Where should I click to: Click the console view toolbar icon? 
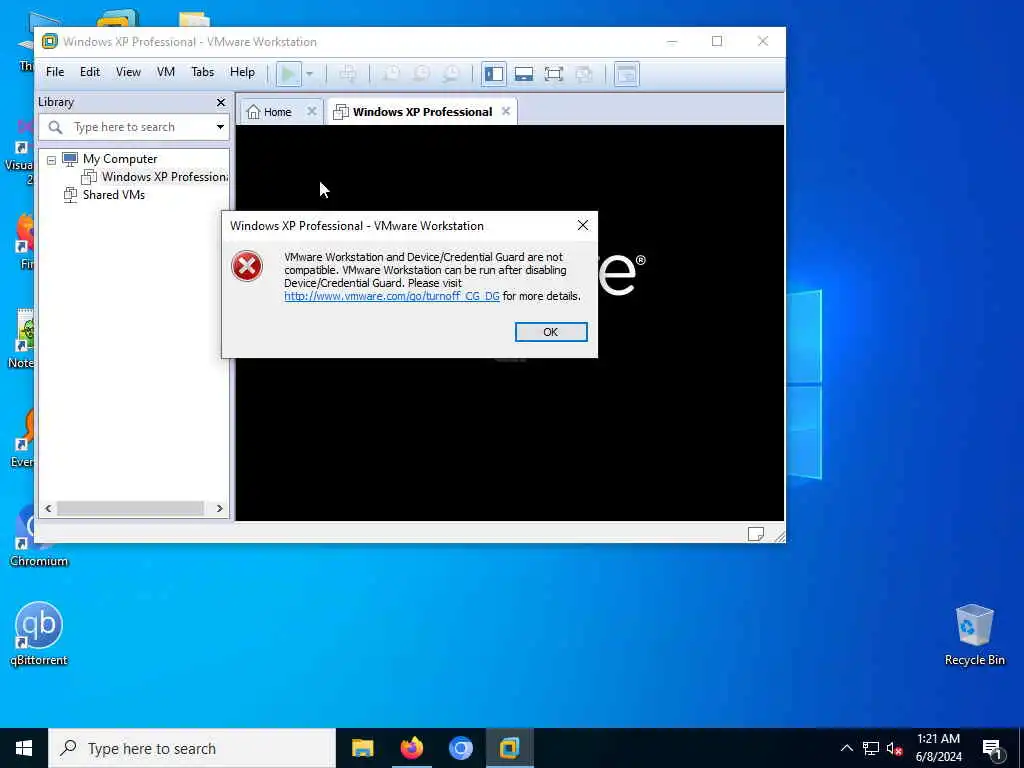[627, 74]
